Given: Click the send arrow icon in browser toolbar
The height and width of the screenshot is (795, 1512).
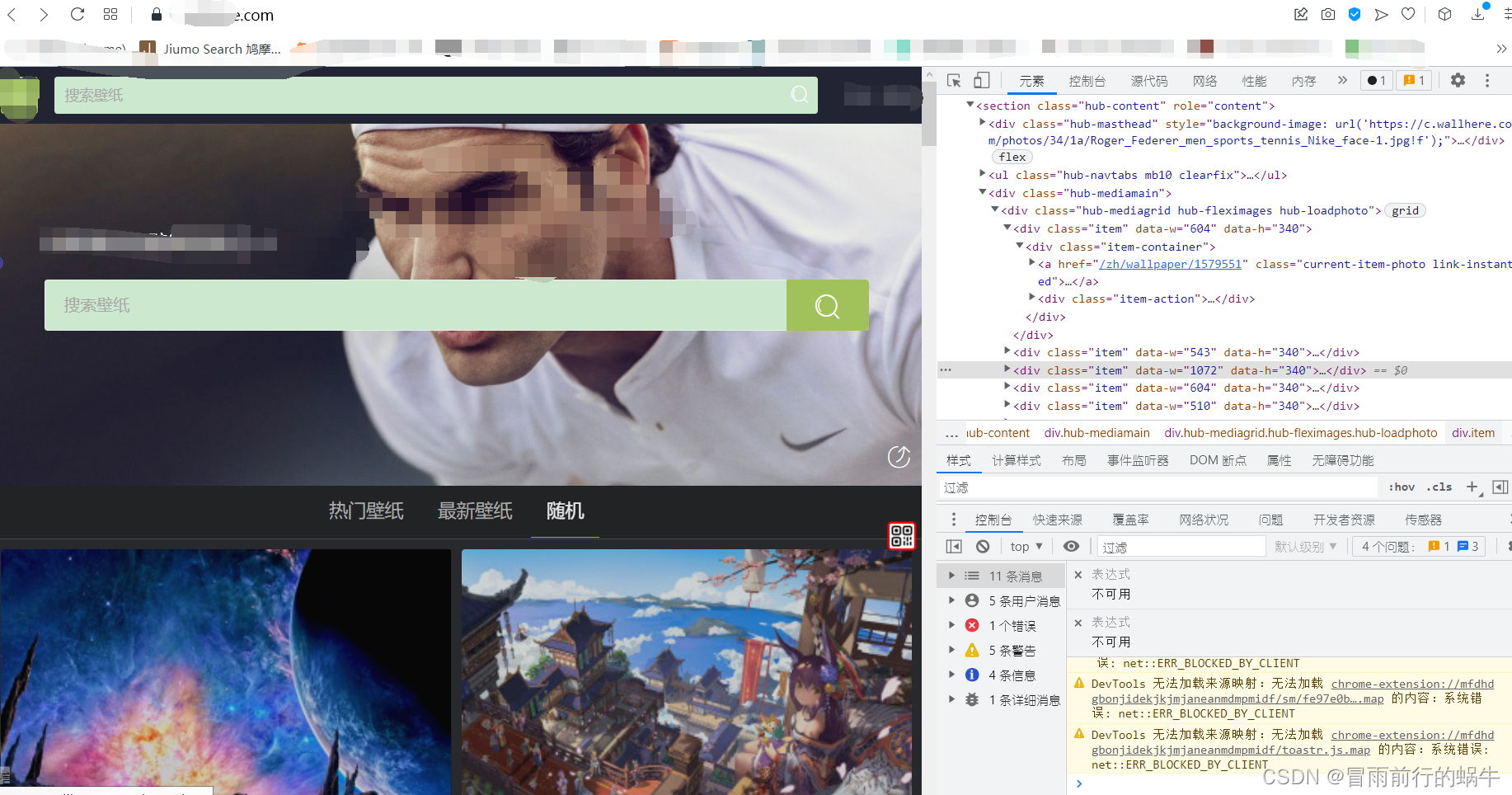Looking at the screenshot, I should [1382, 14].
